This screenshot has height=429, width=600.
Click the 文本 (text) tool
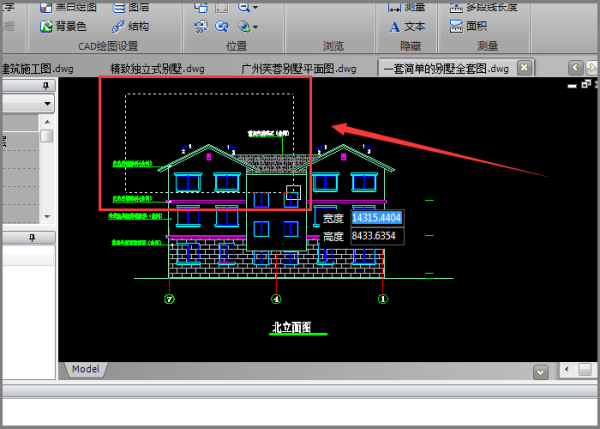click(x=407, y=26)
